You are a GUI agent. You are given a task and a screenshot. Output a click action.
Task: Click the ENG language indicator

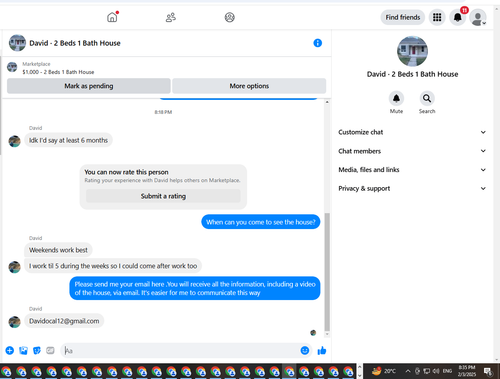[447, 371]
